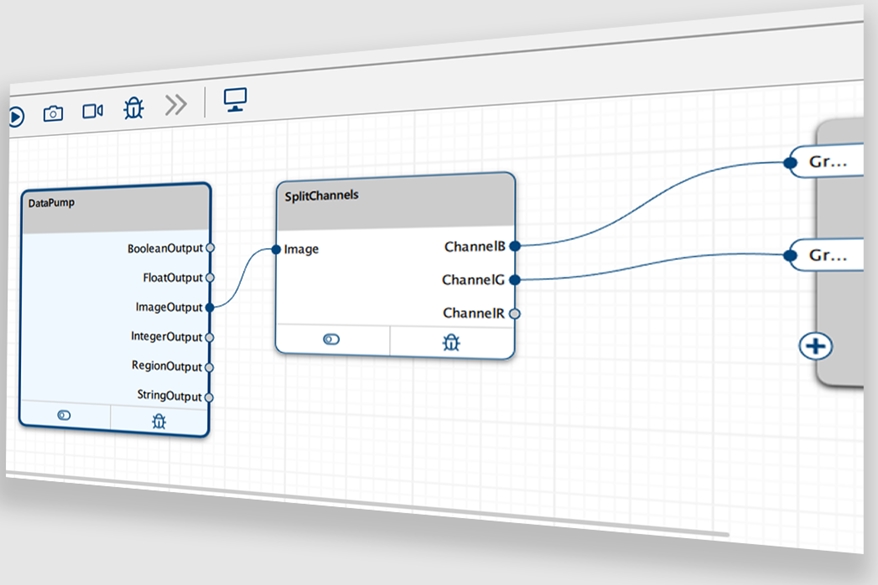
Task: Click the video camera record icon
Action: pyautogui.click(x=93, y=111)
